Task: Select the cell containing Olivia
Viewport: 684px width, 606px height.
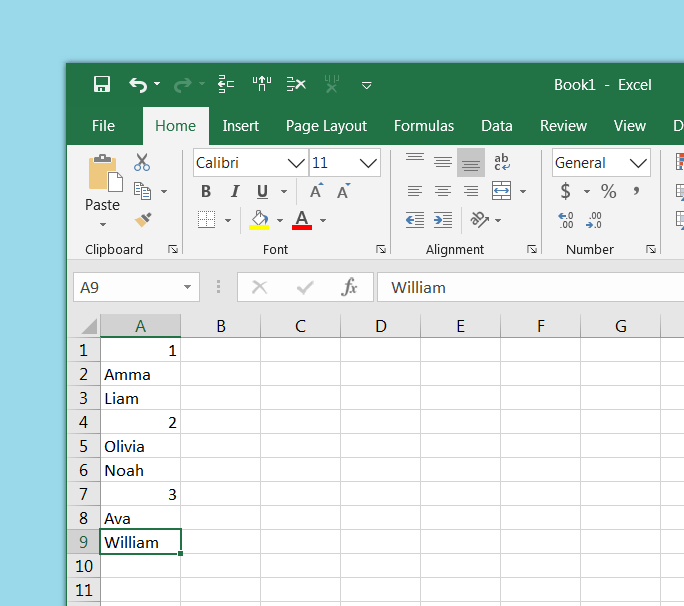Action: [140, 446]
